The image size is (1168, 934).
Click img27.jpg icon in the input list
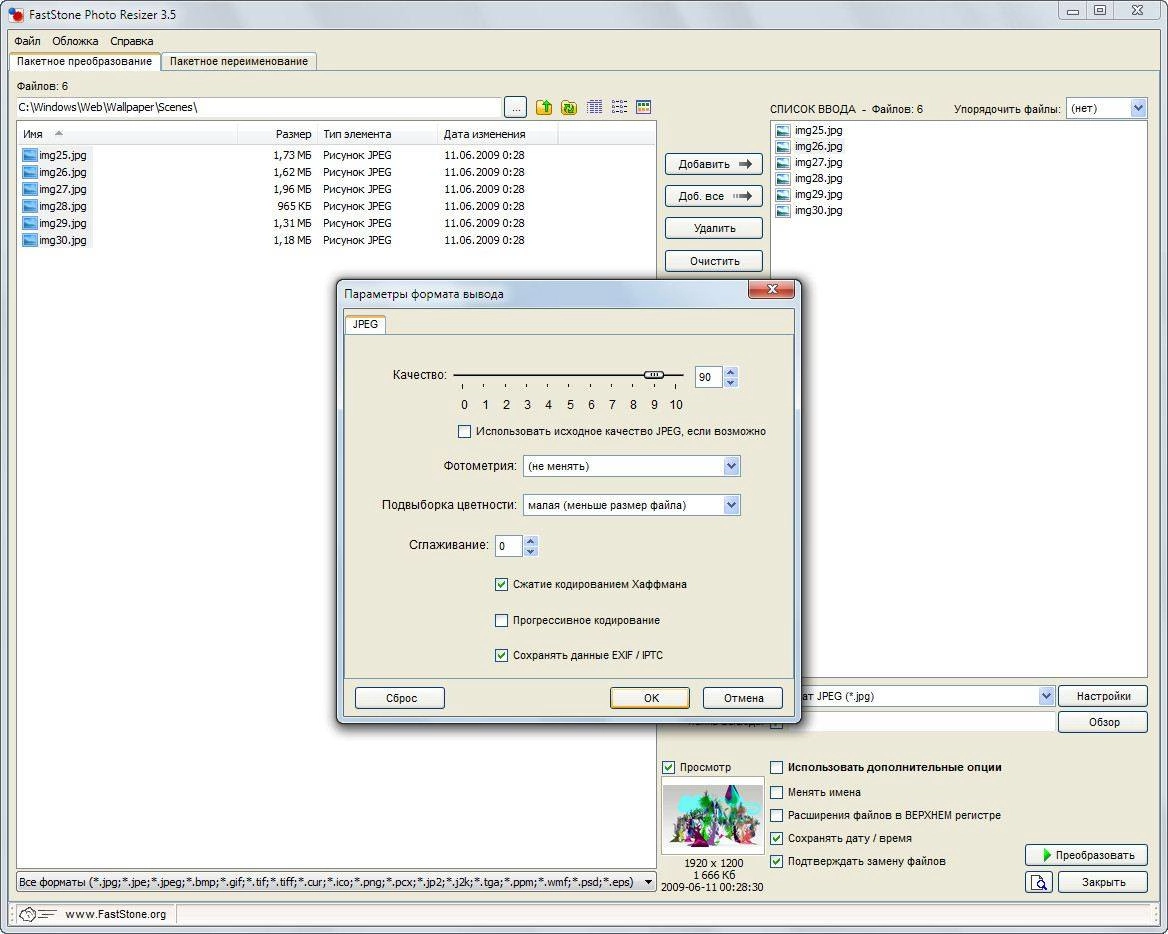coord(783,162)
